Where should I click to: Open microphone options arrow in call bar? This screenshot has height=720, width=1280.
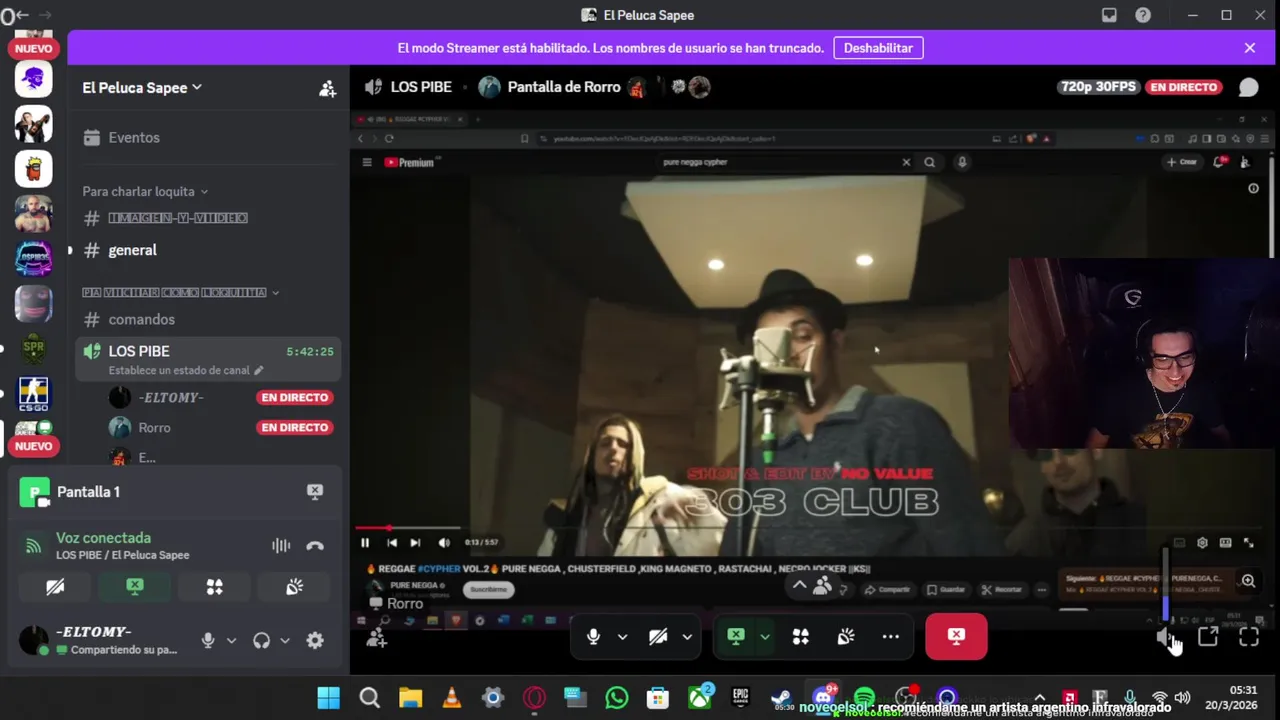(622, 636)
